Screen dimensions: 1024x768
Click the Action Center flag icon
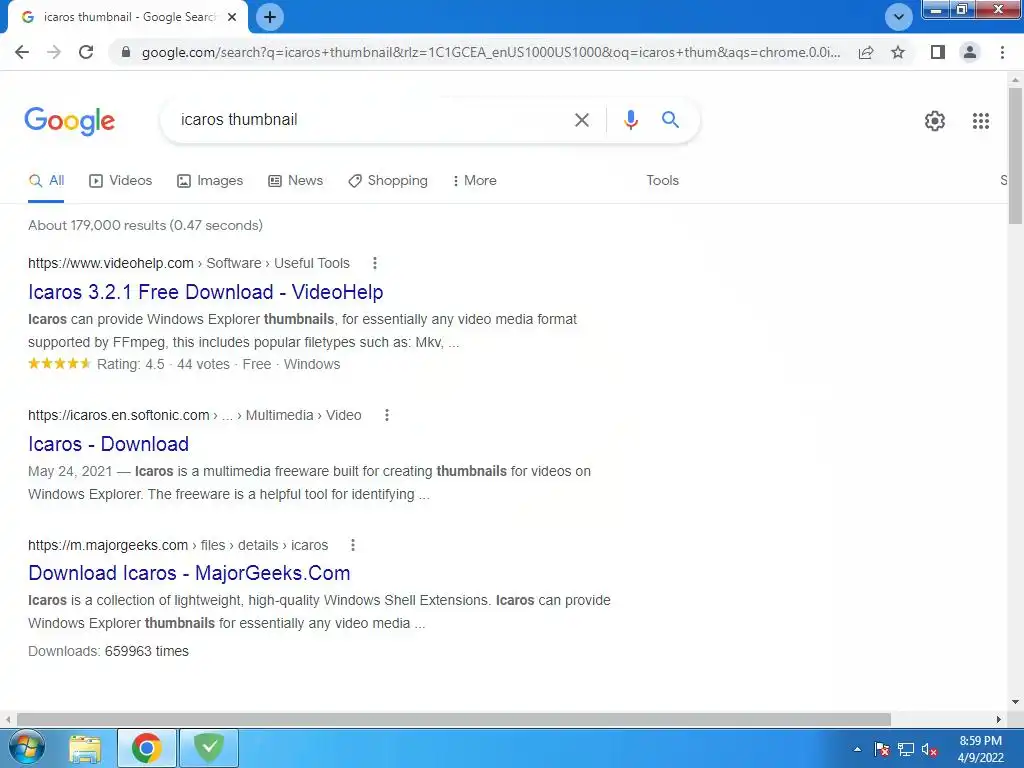click(882, 749)
